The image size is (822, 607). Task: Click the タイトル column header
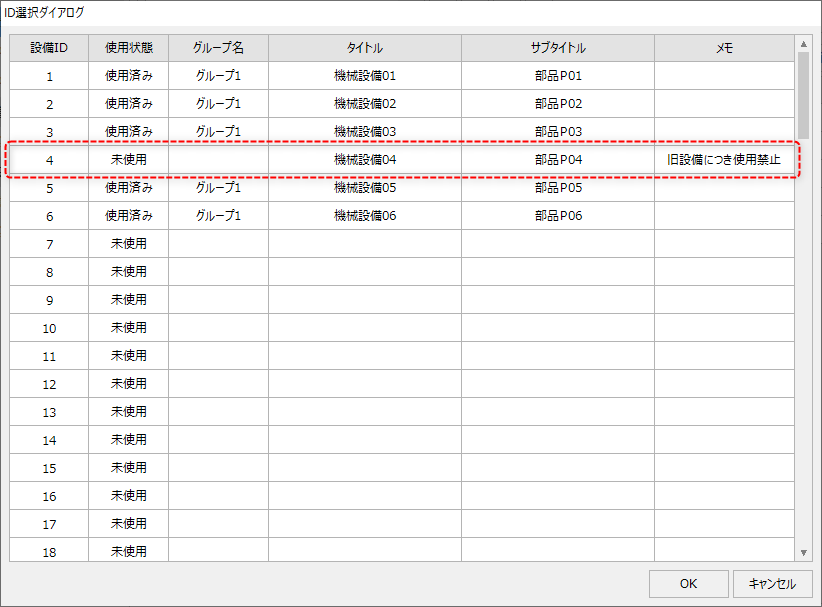click(x=362, y=46)
